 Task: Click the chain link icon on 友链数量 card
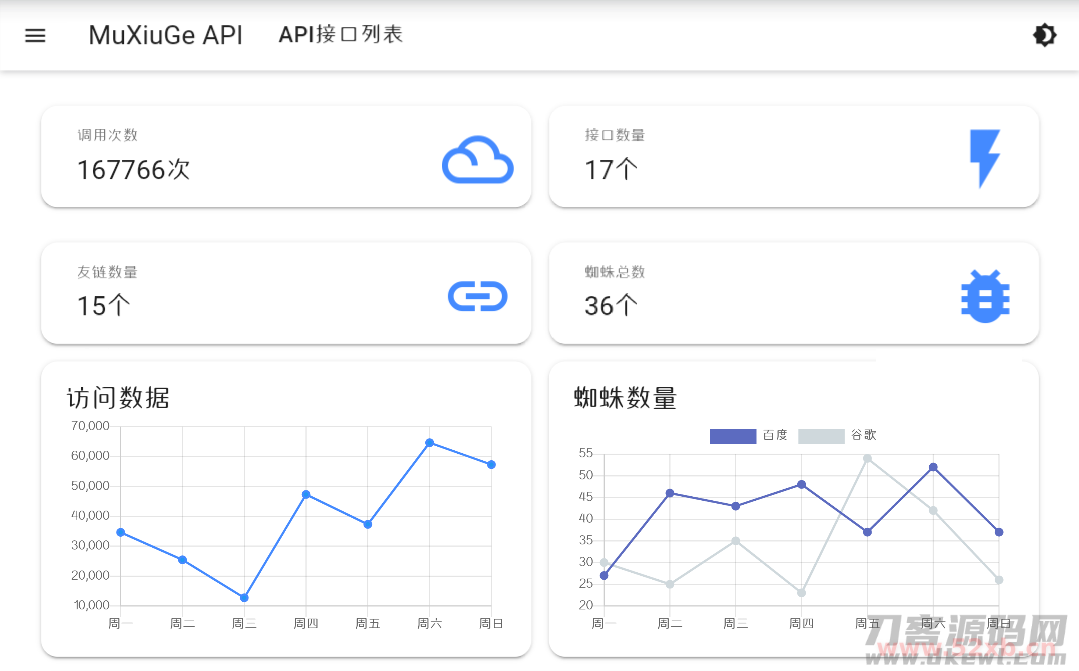[x=478, y=296]
